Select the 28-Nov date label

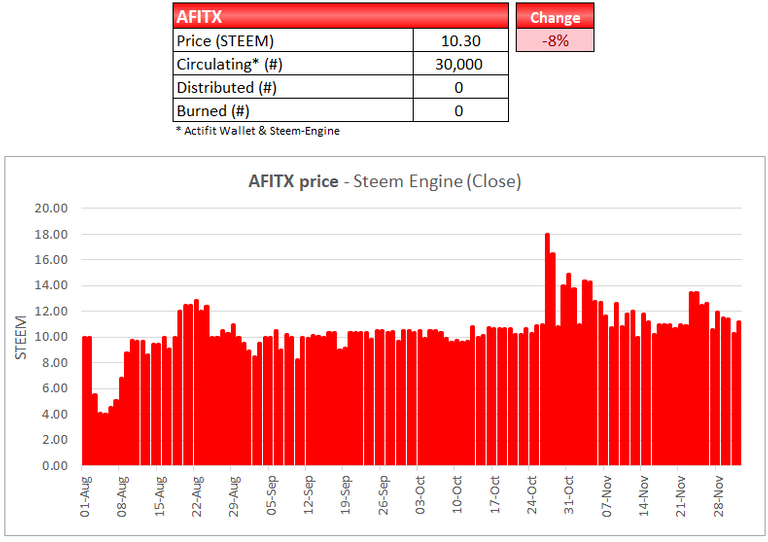click(719, 496)
